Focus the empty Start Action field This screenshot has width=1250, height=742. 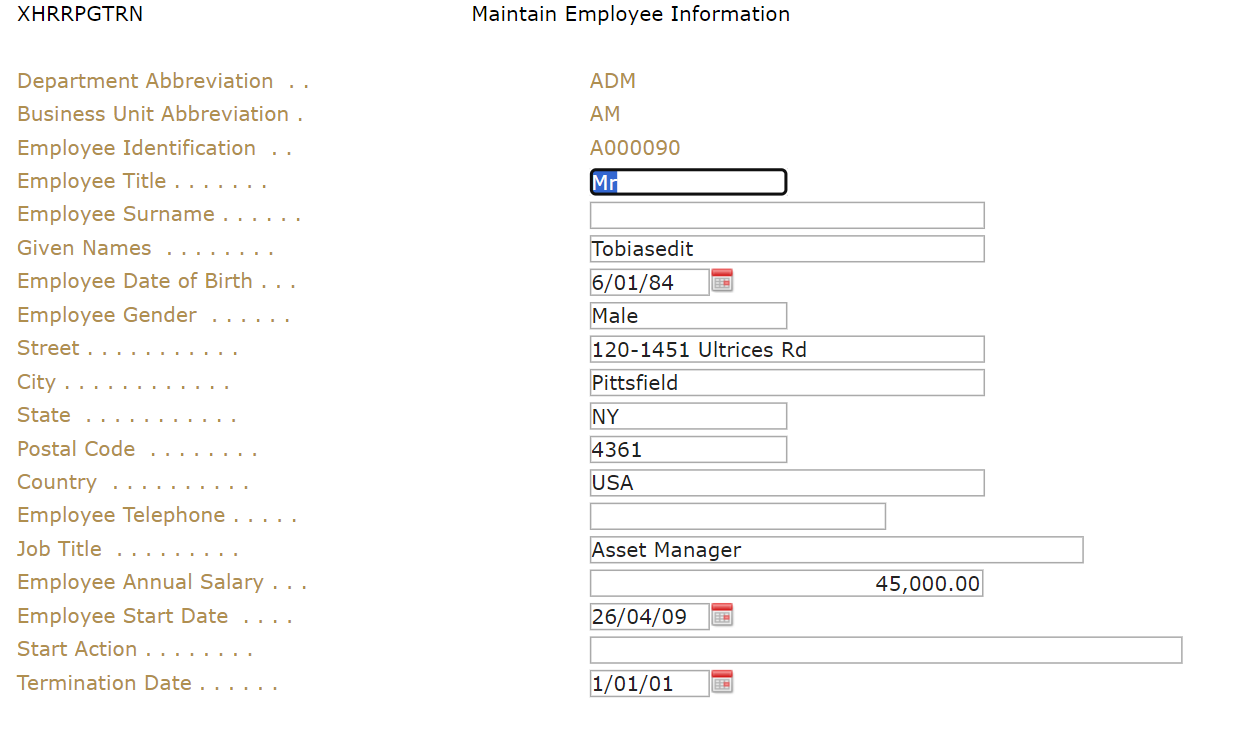tap(885, 650)
